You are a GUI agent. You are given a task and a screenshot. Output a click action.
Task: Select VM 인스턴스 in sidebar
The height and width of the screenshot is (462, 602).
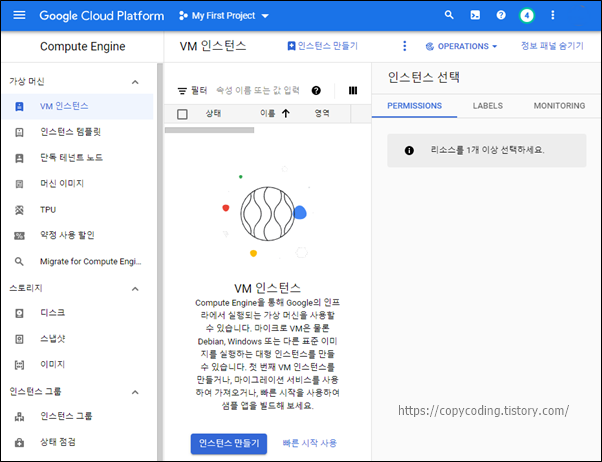(77, 106)
